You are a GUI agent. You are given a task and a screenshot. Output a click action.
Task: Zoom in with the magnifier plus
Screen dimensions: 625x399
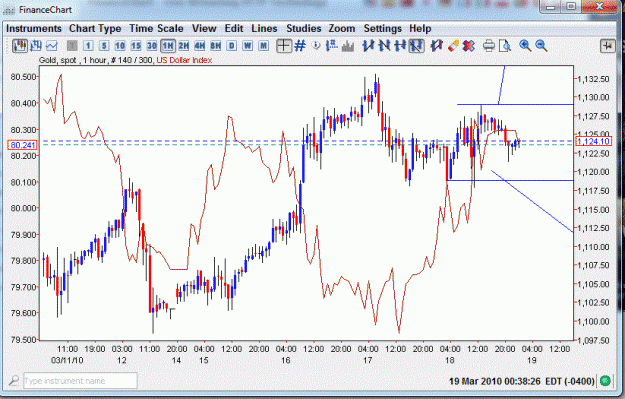525,46
